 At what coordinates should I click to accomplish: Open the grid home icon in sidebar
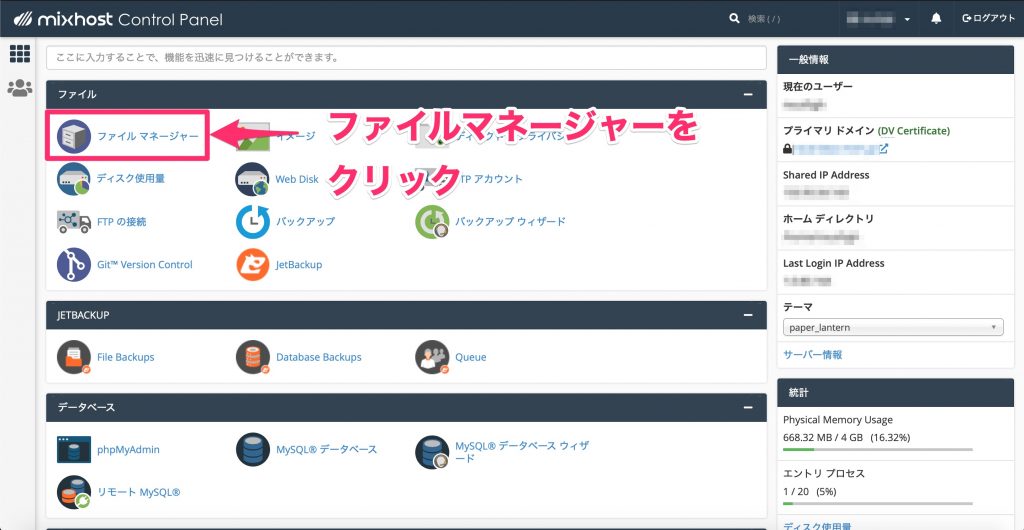pos(19,54)
